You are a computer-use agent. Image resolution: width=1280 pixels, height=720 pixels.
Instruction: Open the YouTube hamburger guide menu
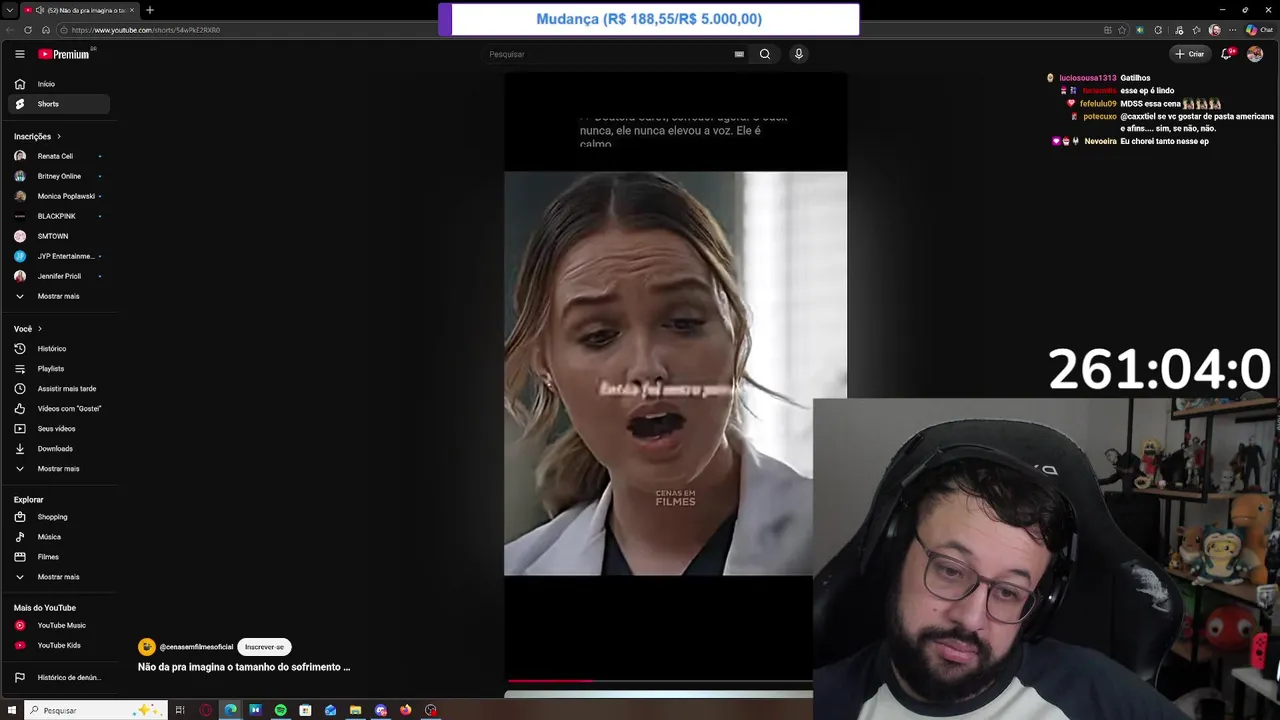pos(19,54)
